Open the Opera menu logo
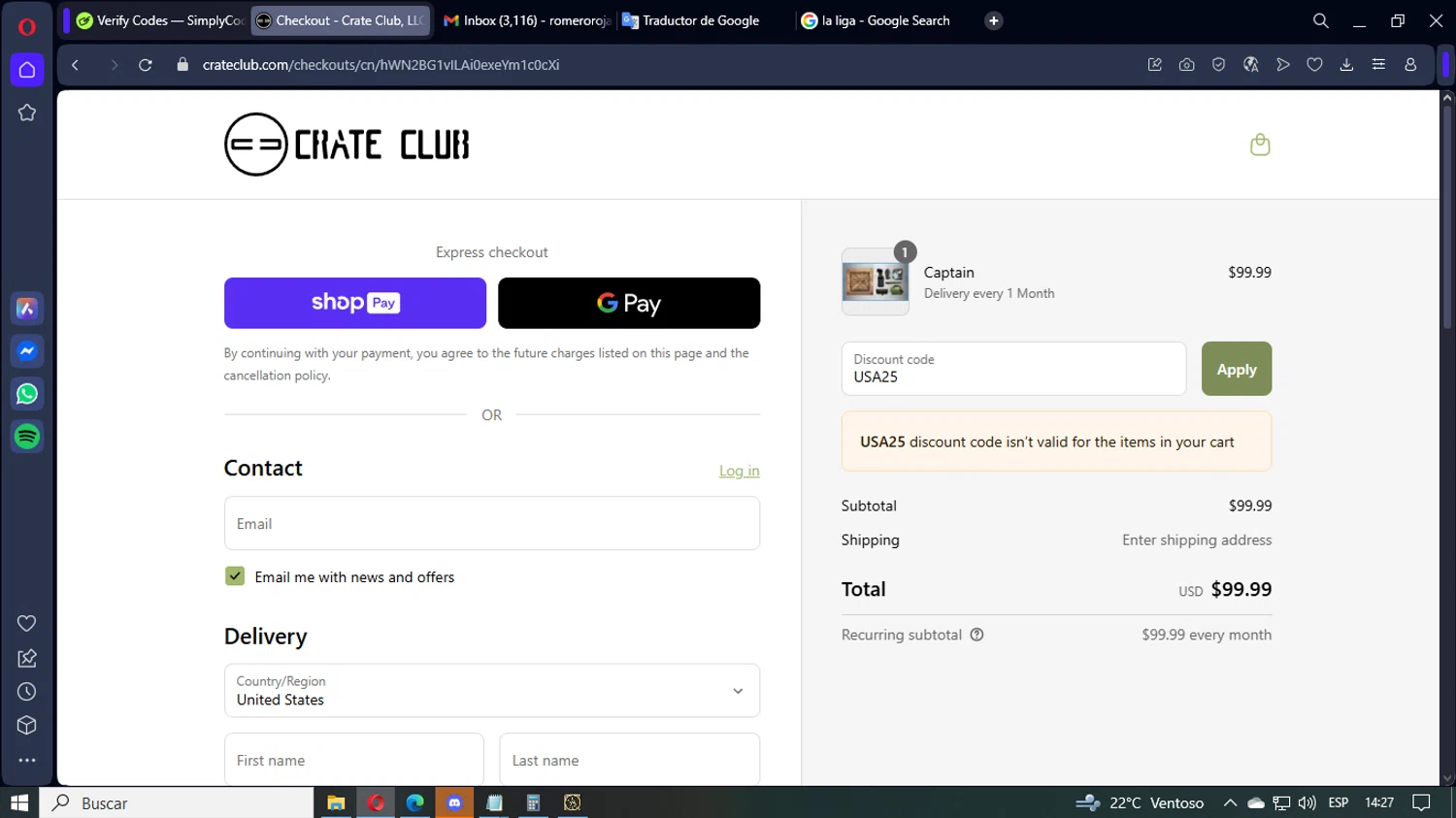The height and width of the screenshot is (818, 1456). point(27,26)
